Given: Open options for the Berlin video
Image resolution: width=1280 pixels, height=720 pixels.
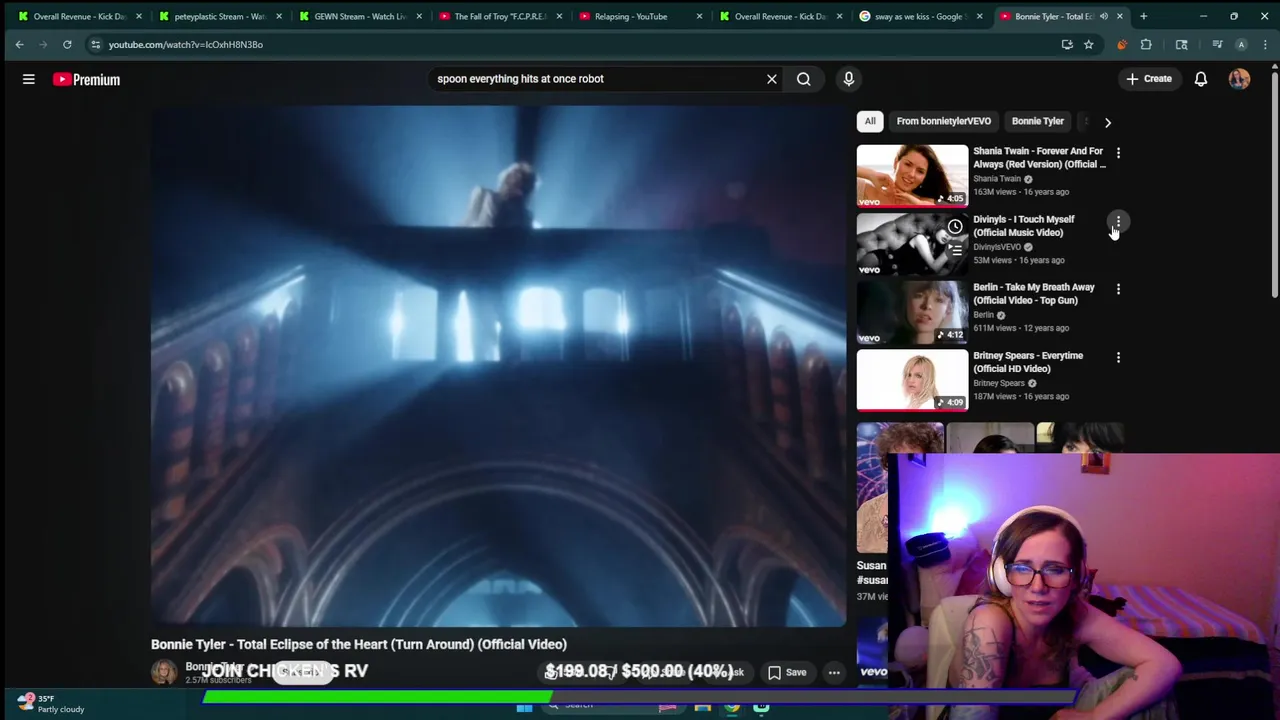Looking at the screenshot, I should tap(1118, 289).
